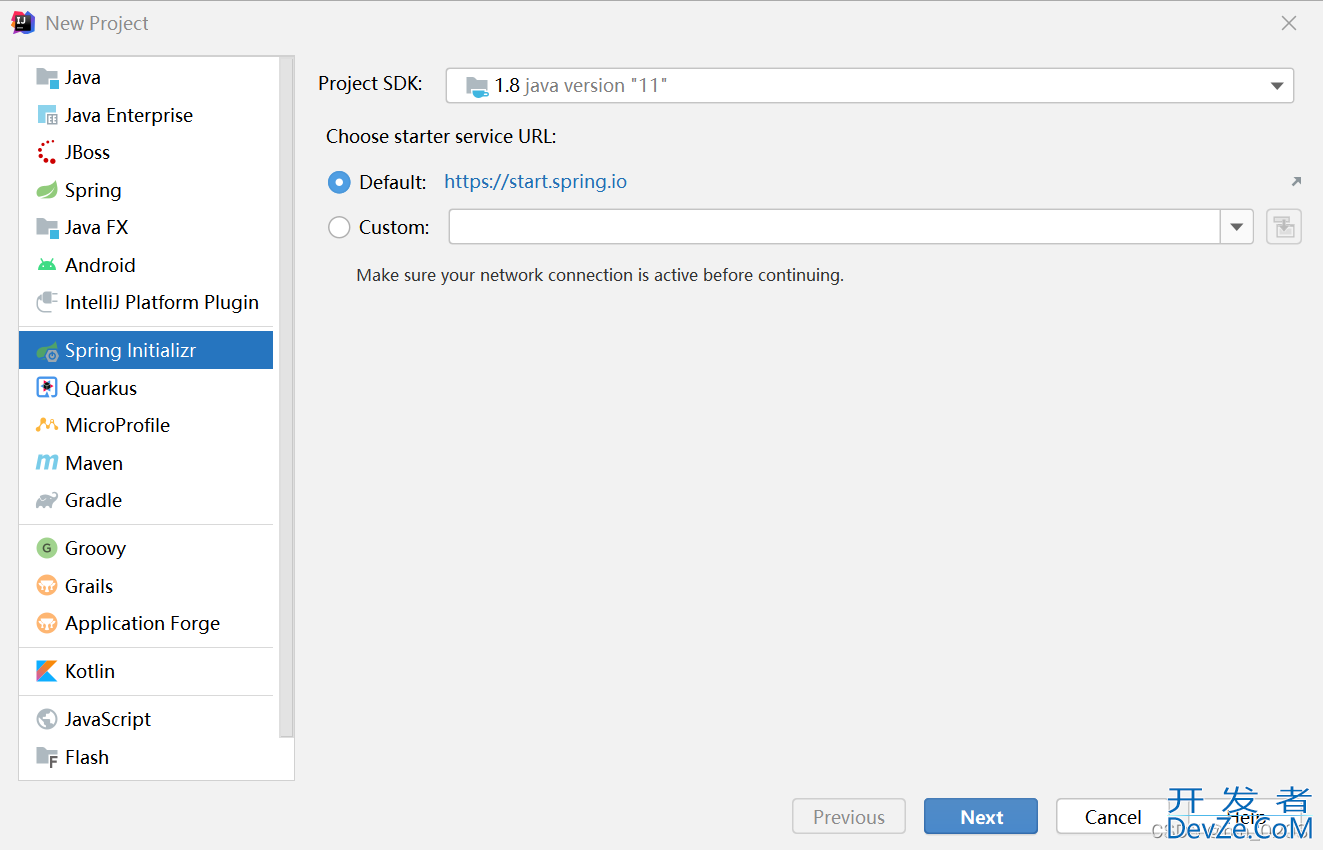Click the external link arrow beside the default URL
Image resolution: width=1323 pixels, height=850 pixels.
click(1296, 181)
